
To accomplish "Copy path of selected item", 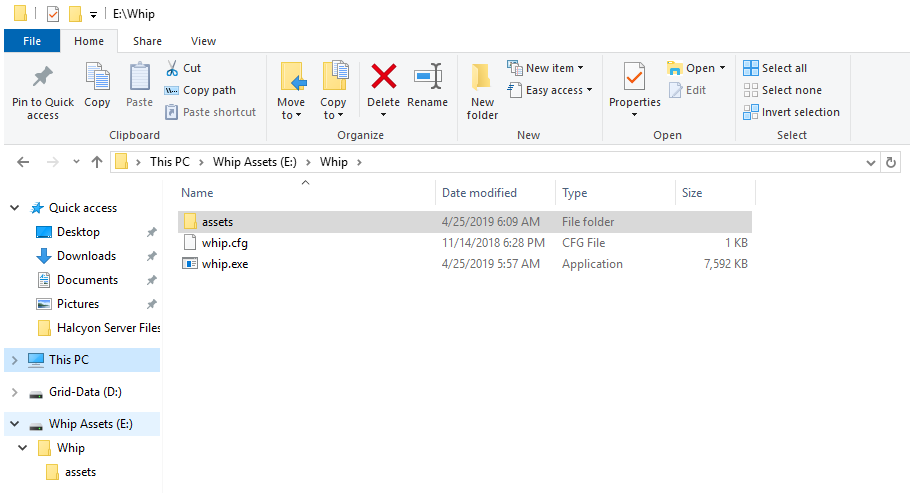I will (201, 90).
